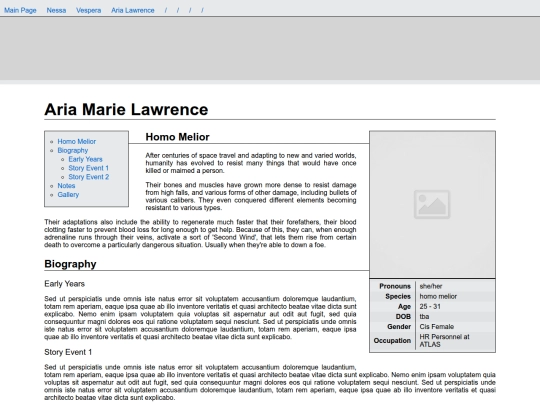
Task: Open Story Event 1 contents link
Action: (x=89, y=168)
